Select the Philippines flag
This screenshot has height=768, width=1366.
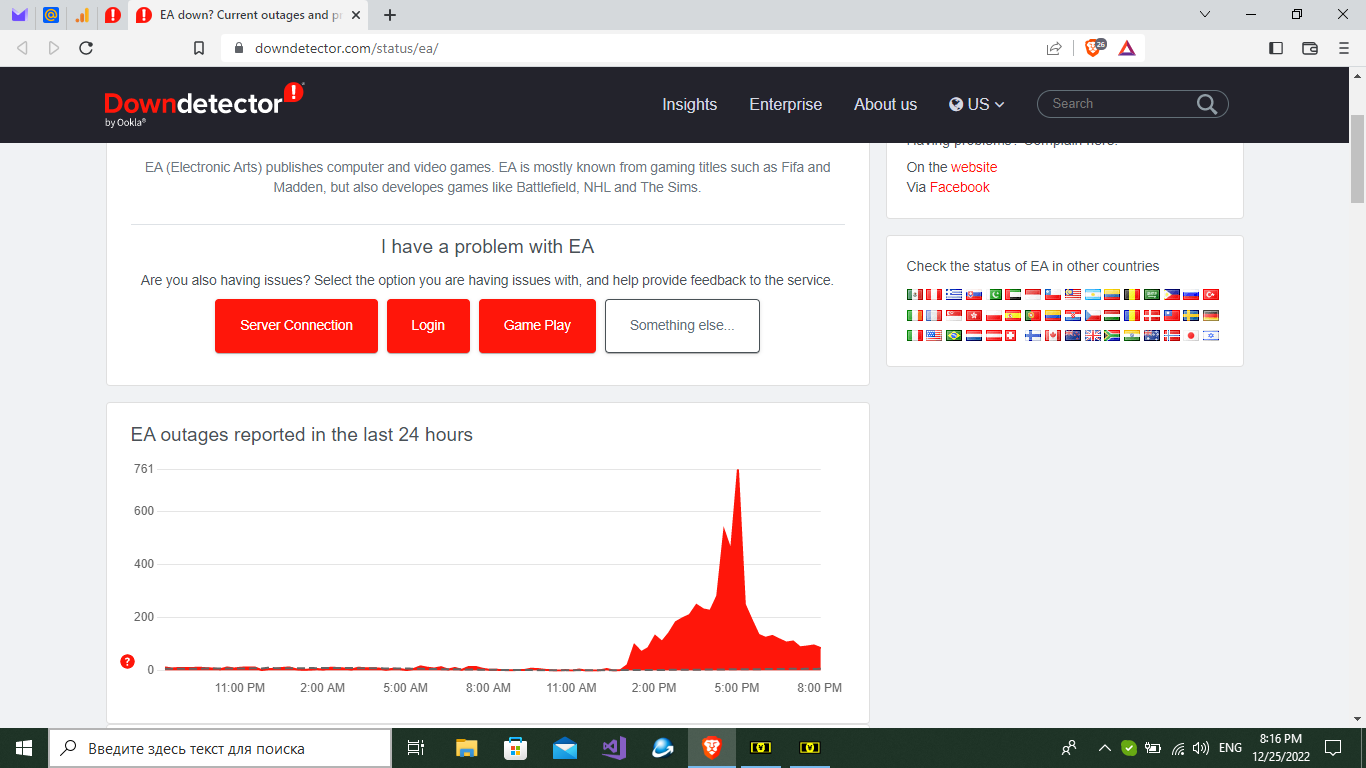(1172, 295)
